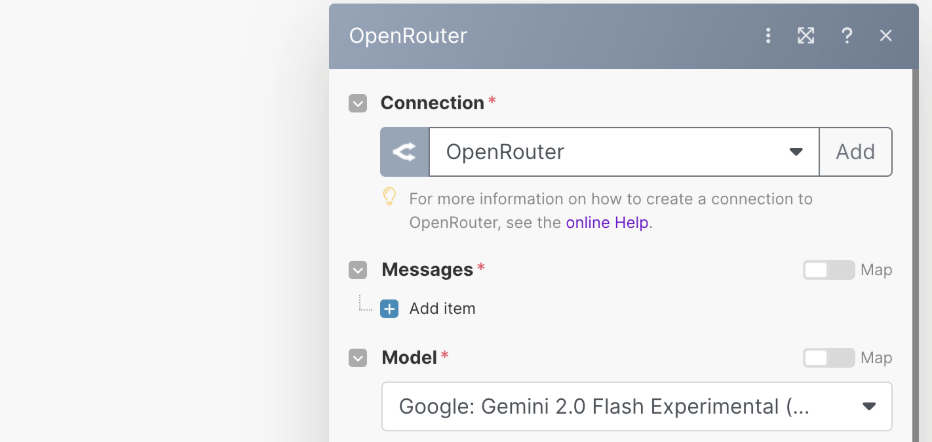This screenshot has width=932, height=442.
Task: Click the Add item label
Action: pos(442,309)
